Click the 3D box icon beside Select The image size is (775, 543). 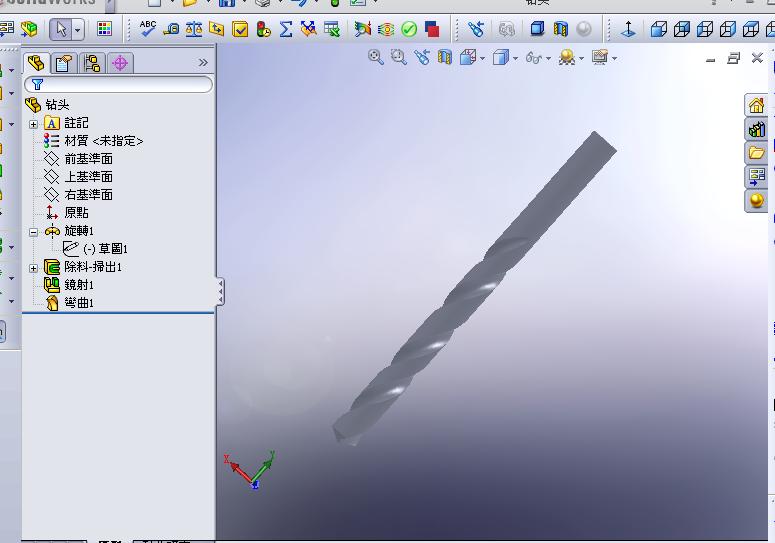click(29, 29)
